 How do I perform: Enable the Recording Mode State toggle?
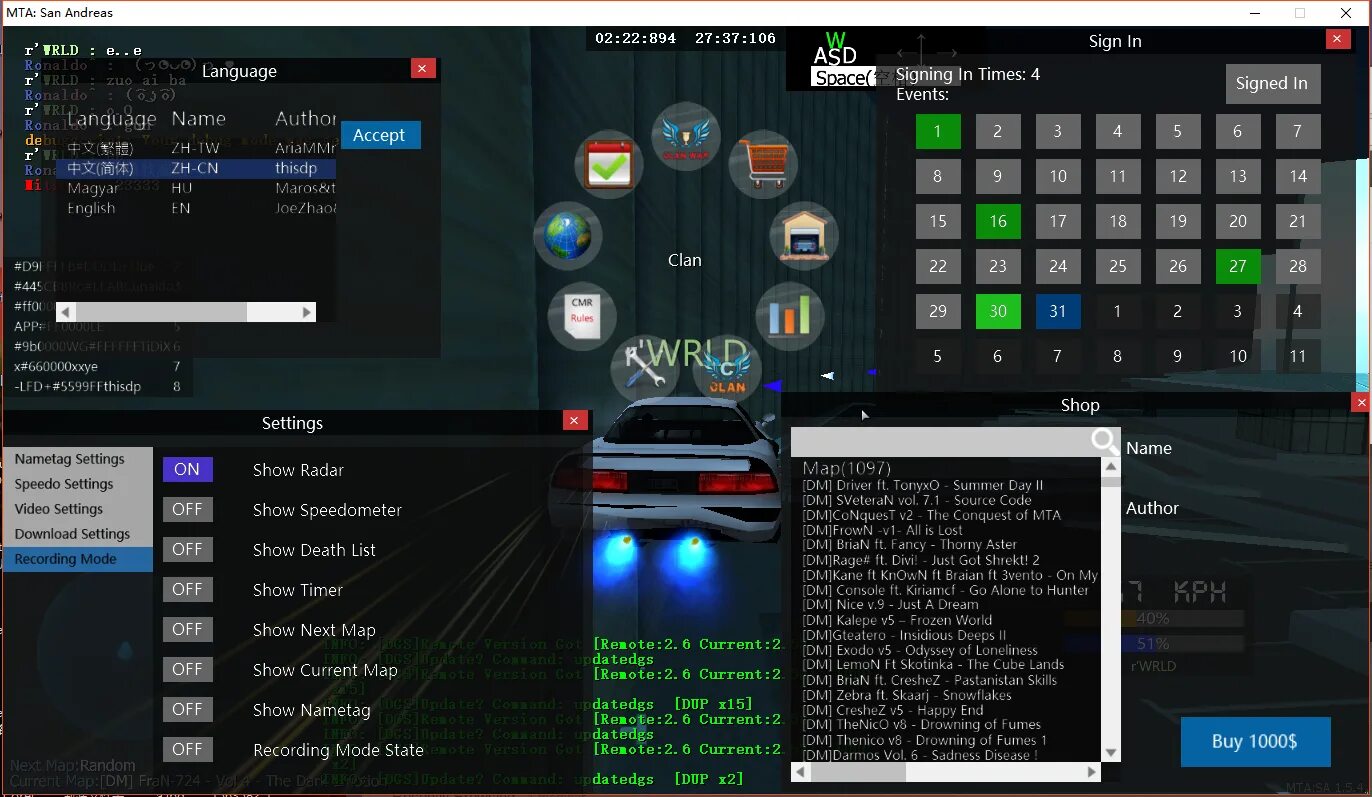(x=188, y=749)
